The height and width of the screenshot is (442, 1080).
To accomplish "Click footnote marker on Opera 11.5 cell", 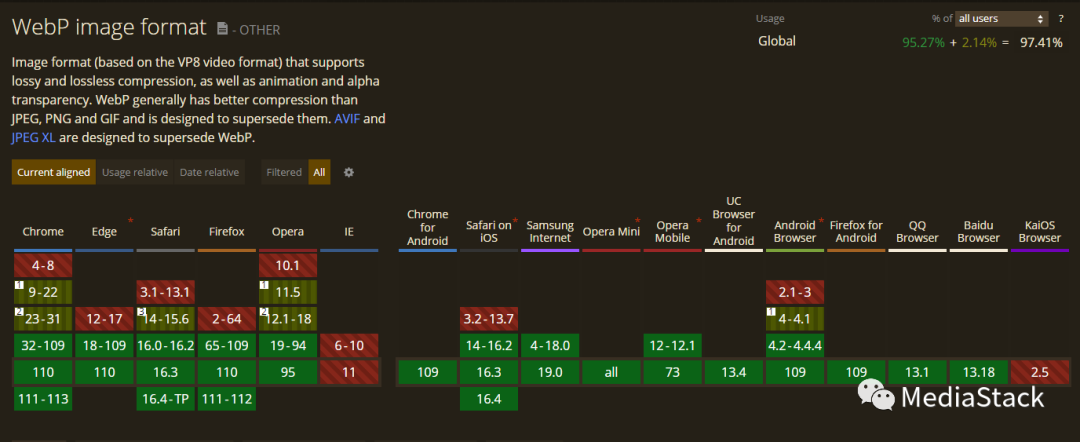I will point(264,286).
